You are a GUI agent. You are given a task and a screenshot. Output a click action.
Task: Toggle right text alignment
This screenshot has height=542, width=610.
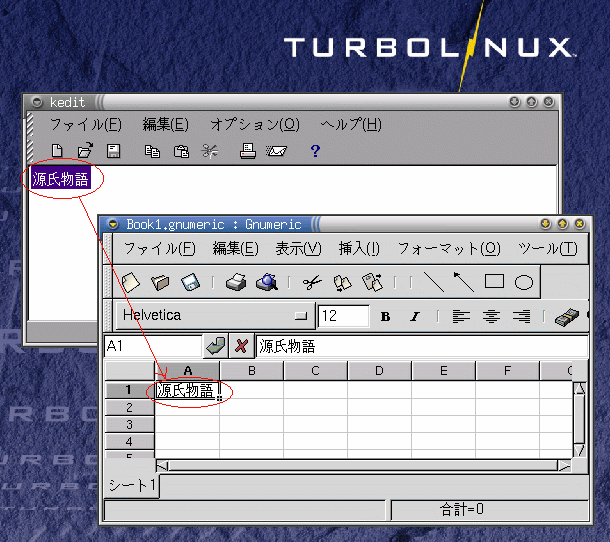521,316
